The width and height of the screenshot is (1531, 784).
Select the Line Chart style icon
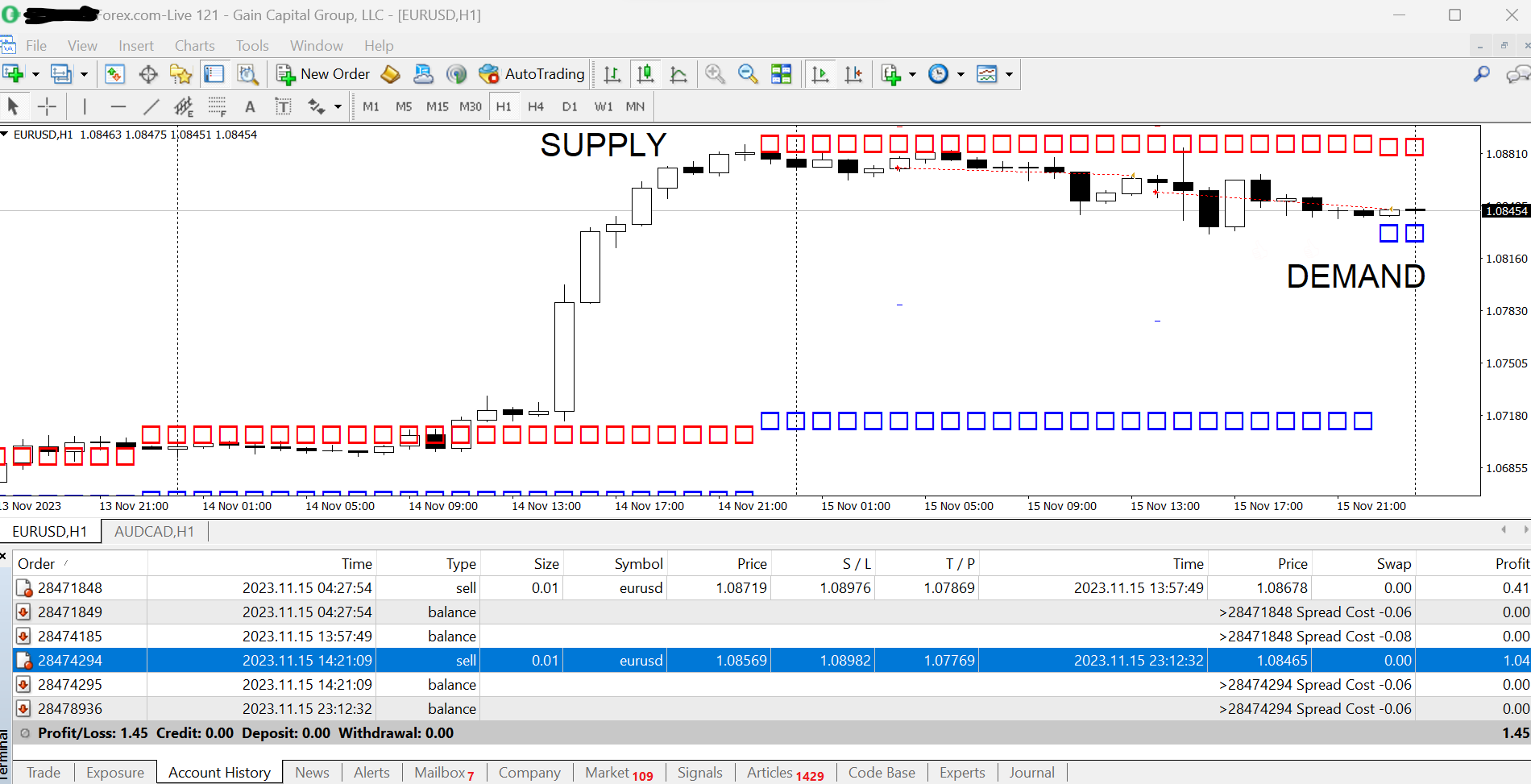click(678, 74)
